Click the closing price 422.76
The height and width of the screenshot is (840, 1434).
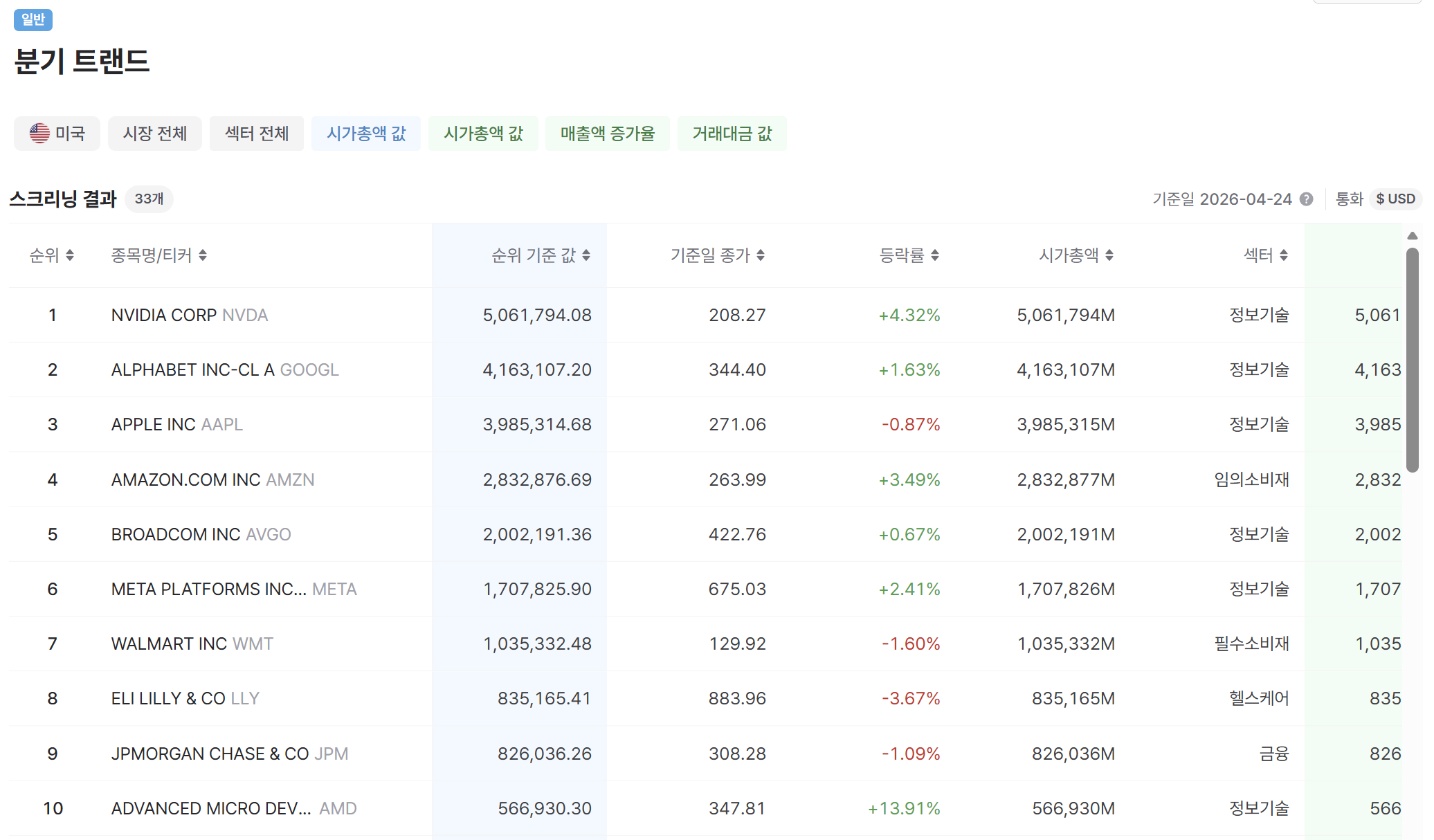737,534
